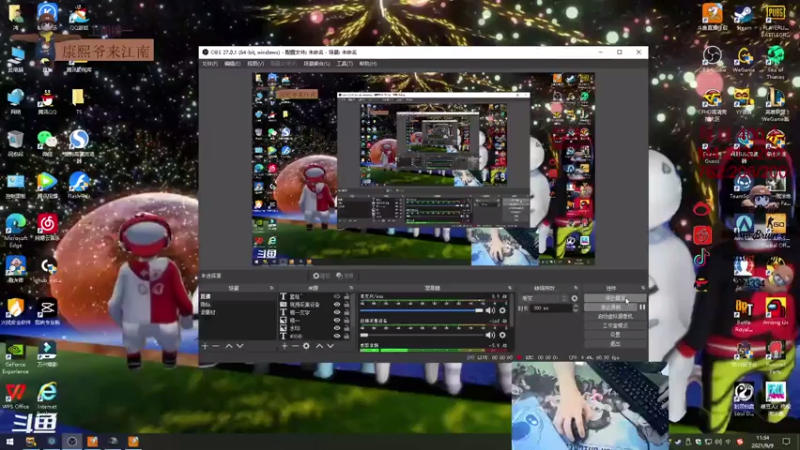The height and width of the screenshot is (450, 800).
Task: Lock the 水印 source
Action: [x=347, y=329]
